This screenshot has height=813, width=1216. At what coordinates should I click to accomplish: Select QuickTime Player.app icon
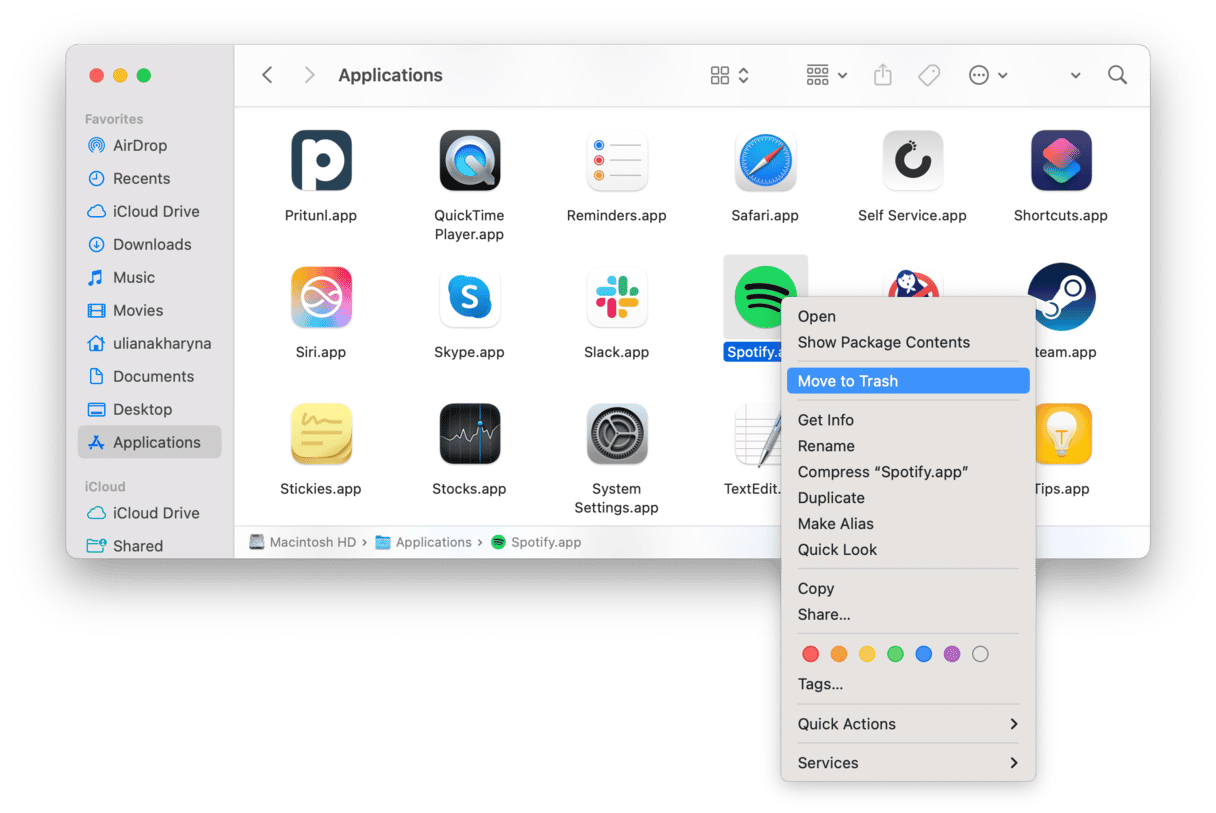[469, 160]
